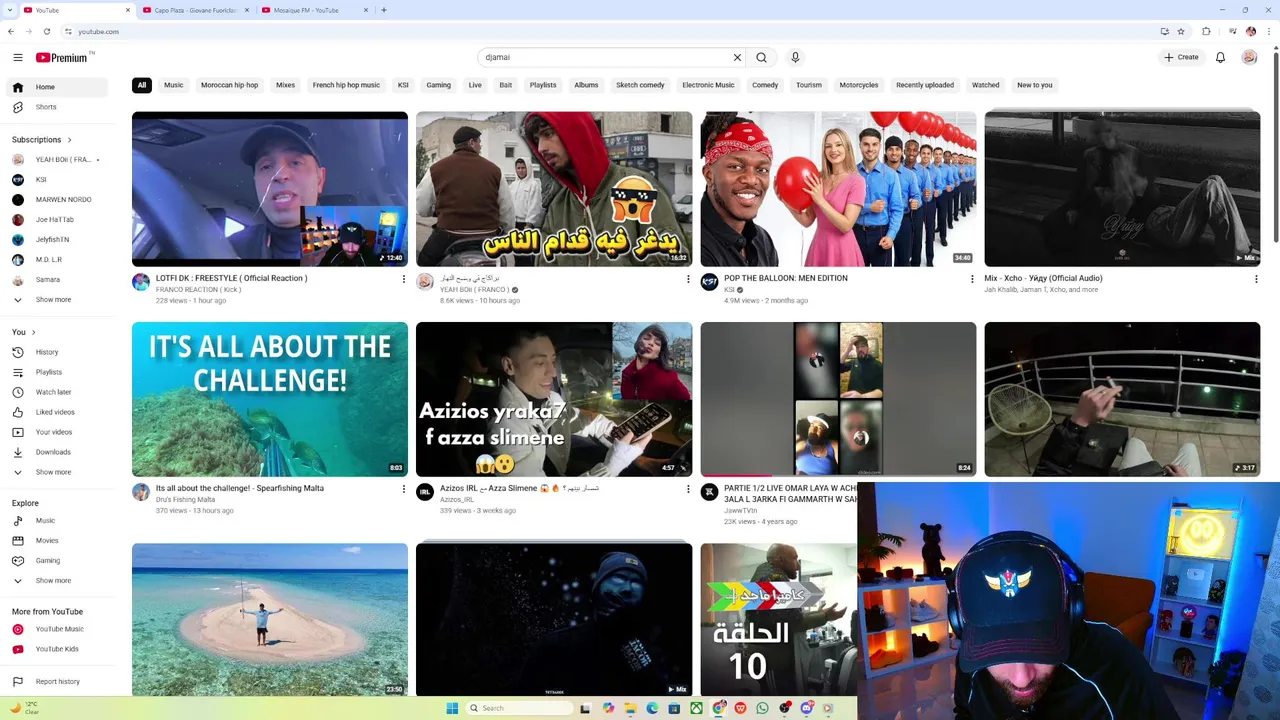Open Xbox app from the taskbar
1280x720 pixels.
(696, 708)
